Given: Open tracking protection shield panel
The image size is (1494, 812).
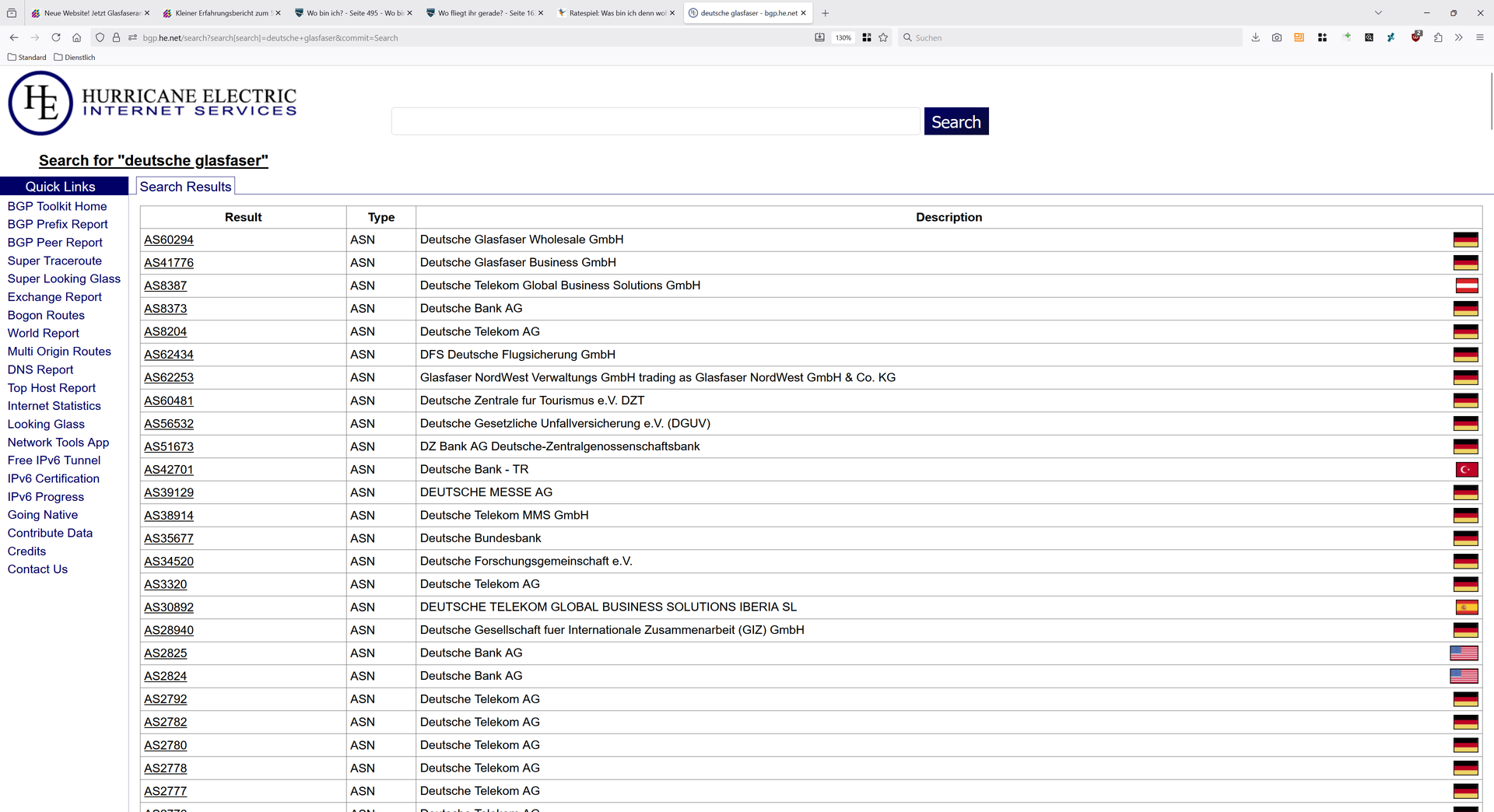Looking at the screenshot, I should pos(100,37).
